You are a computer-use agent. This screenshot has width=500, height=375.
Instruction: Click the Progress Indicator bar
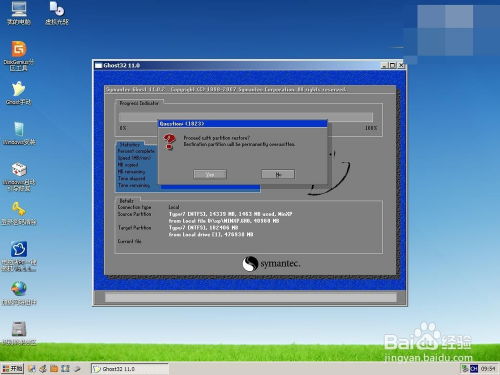click(x=246, y=117)
